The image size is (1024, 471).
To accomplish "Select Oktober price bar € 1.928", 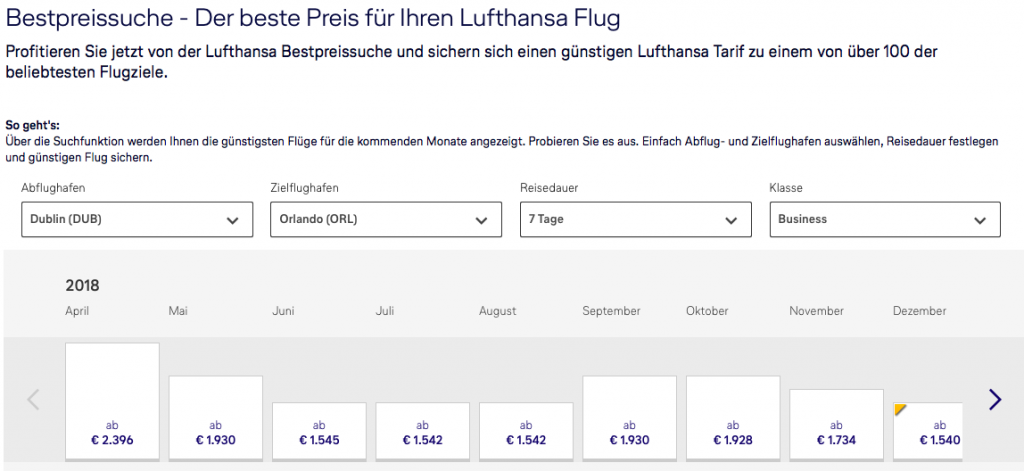I will (x=733, y=417).
